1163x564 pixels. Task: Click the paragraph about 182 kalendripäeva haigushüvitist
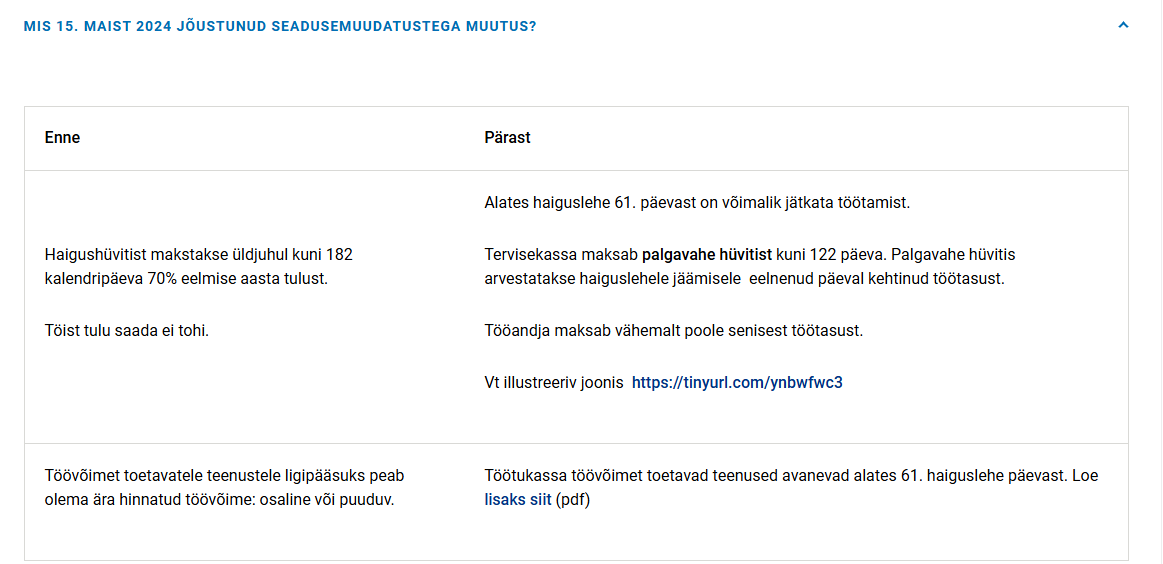click(x=199, y=267)
